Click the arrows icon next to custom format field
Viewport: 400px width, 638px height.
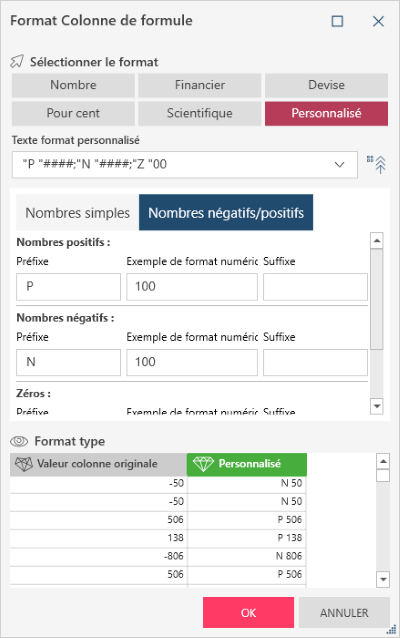(377, 164)
